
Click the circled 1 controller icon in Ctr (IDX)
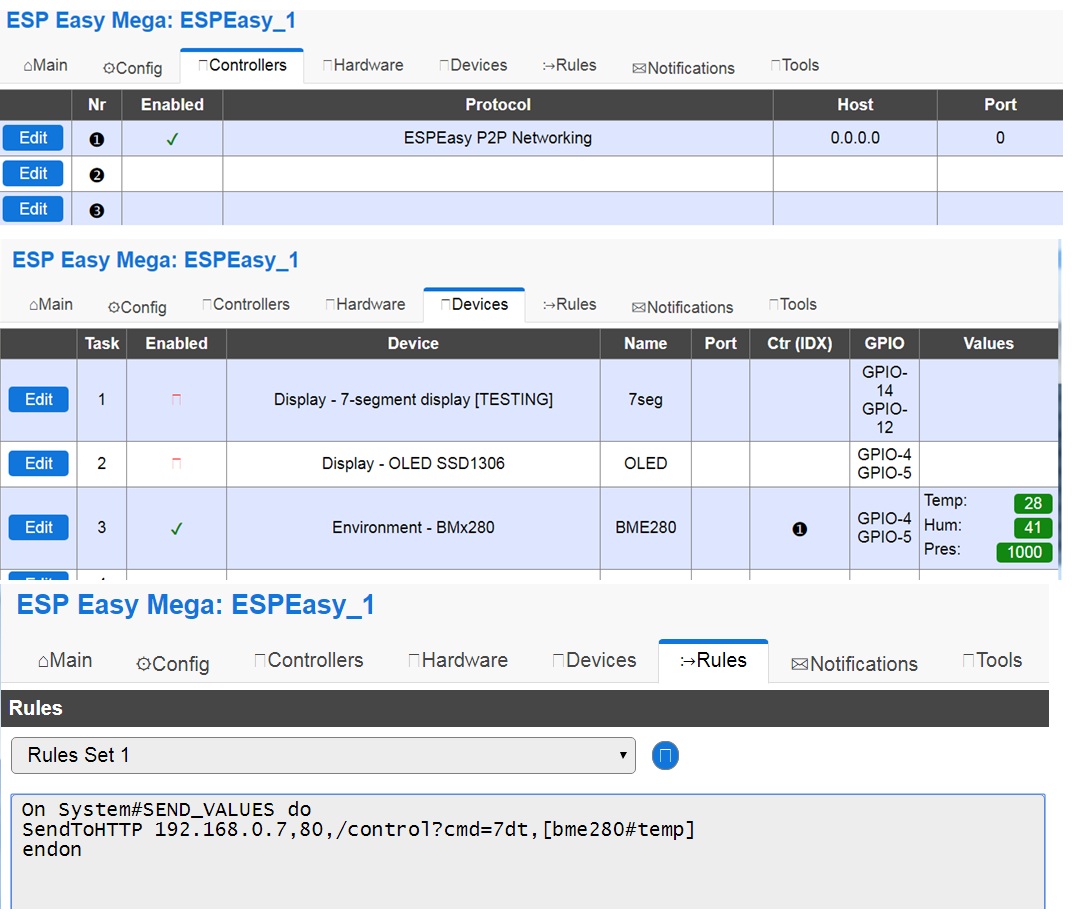(800, 529)
